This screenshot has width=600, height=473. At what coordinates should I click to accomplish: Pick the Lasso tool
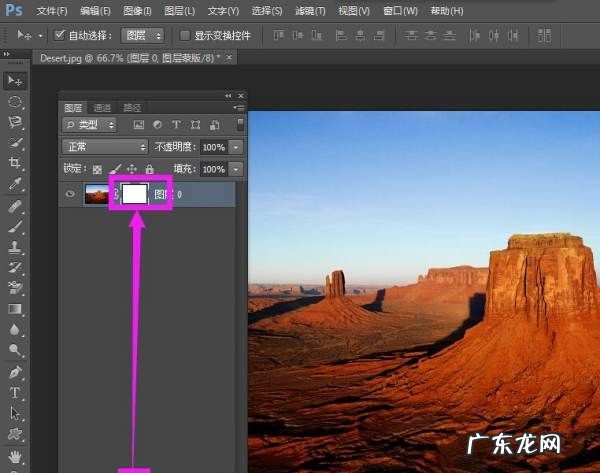click(x=15, y=122)
